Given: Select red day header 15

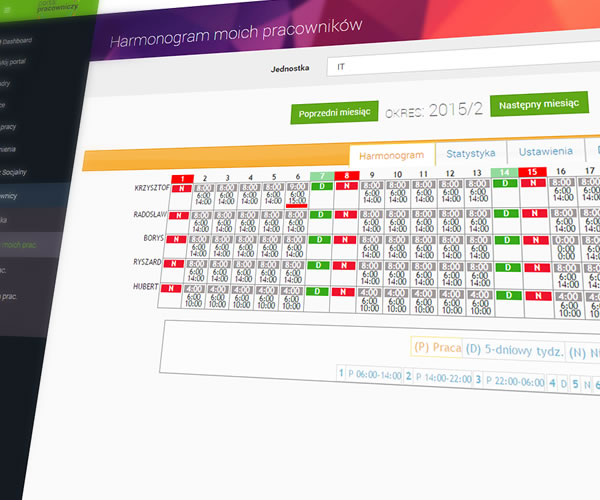Looking at the screenshot, I should [532, 172].
